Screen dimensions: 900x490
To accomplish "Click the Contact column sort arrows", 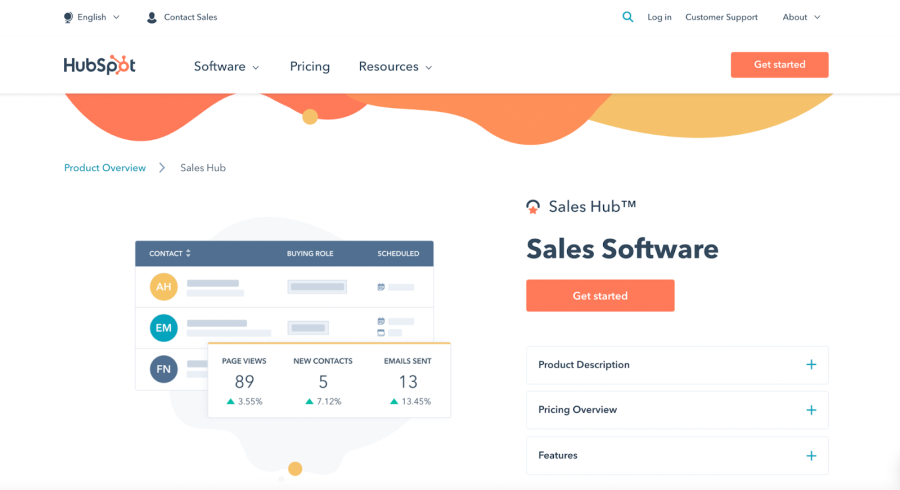I will point(188,253).
